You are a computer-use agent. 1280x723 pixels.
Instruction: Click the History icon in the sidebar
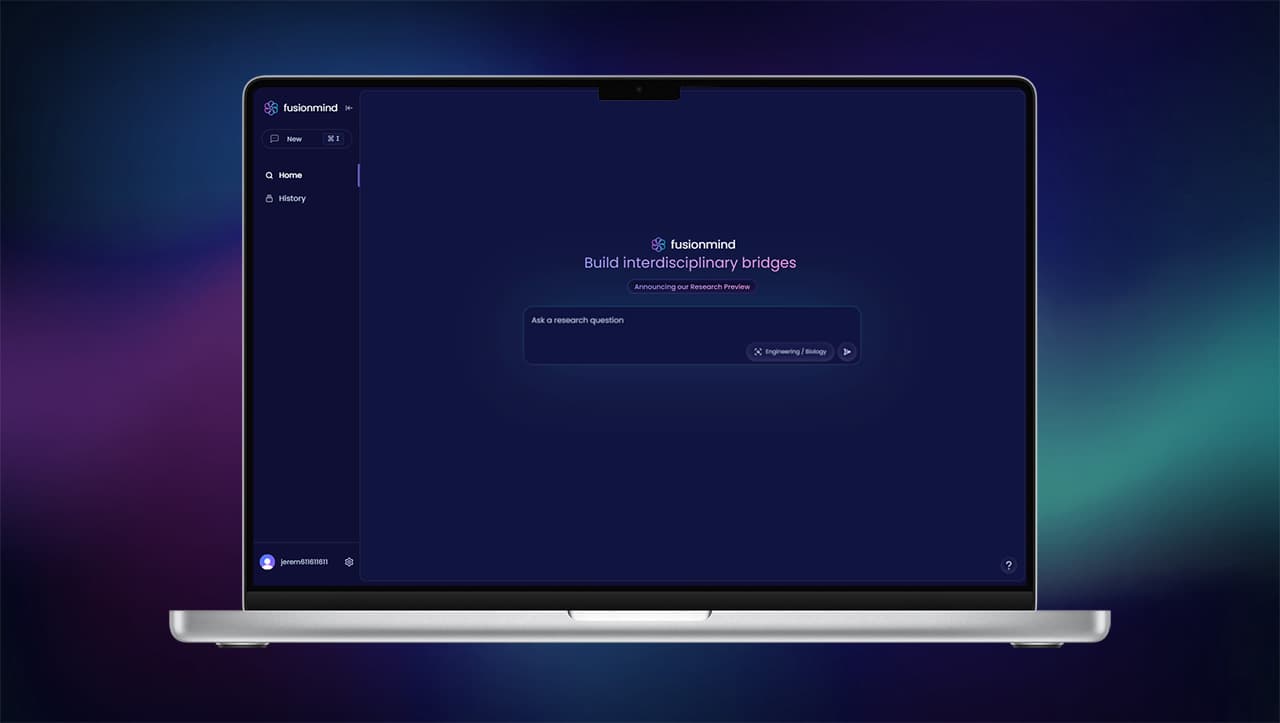269,198
